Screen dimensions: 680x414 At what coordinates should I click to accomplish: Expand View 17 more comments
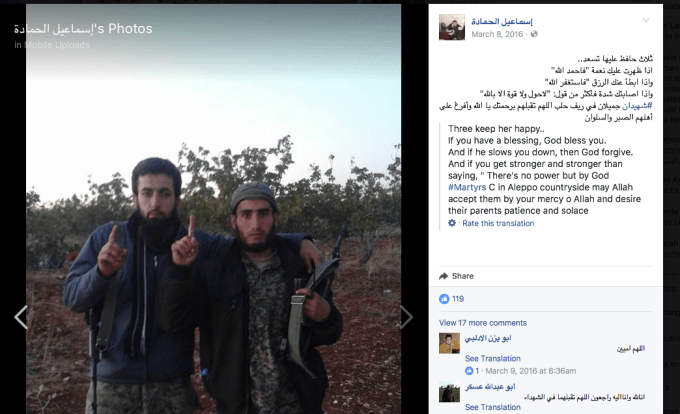point(483,323)
